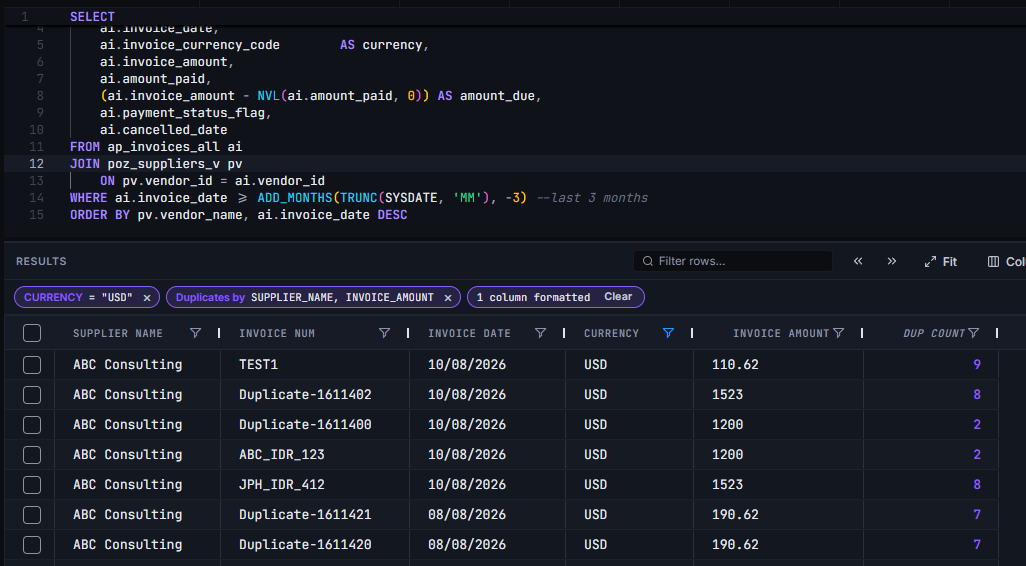
Task: Open filter for Dup Count column
Action: click(974, 333)
